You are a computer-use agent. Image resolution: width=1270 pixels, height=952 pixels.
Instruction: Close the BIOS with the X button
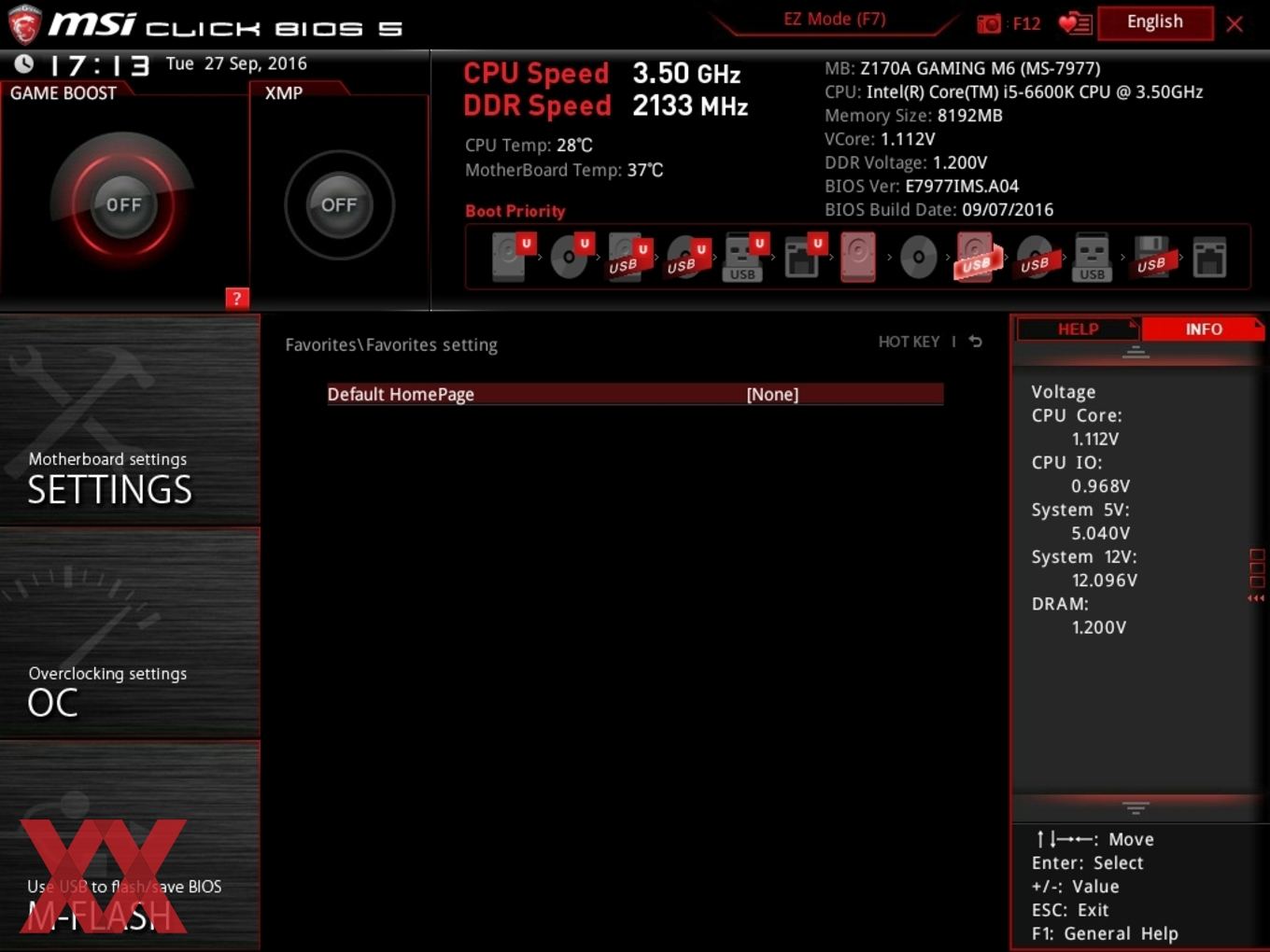pos(1235,24)
